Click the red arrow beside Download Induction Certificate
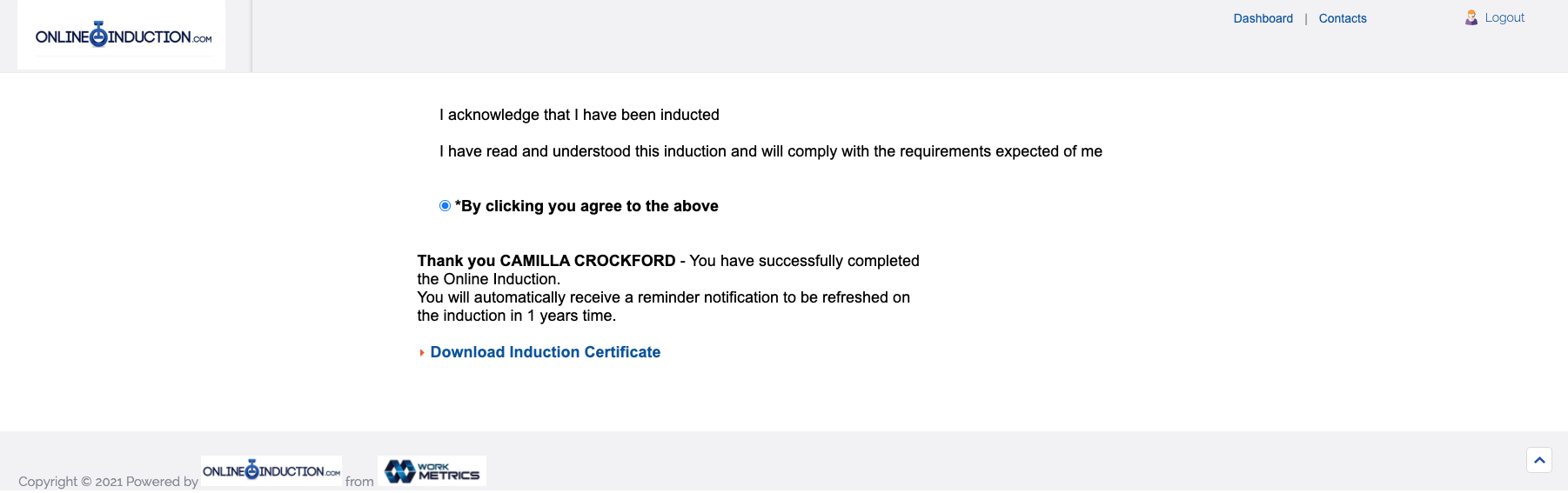This screenshot has height=493, width=1568. 422,353
